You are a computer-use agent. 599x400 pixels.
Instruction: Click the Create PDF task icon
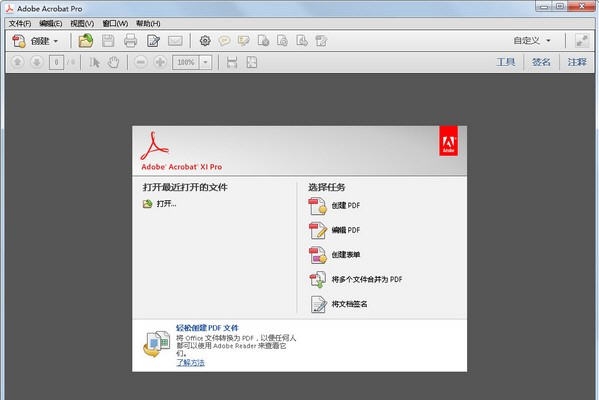(318, 206)
